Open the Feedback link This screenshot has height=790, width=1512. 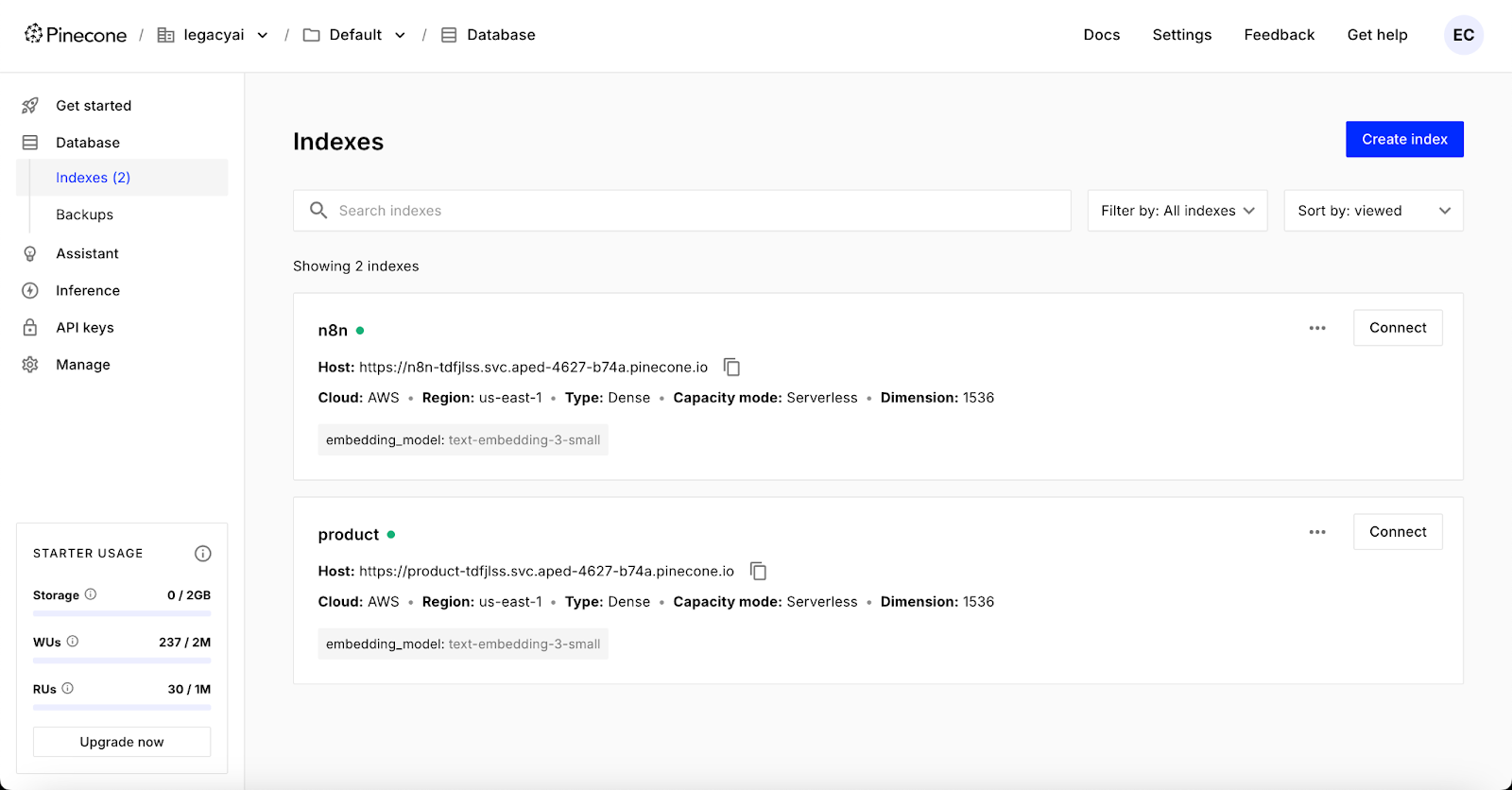point(1280,35)
